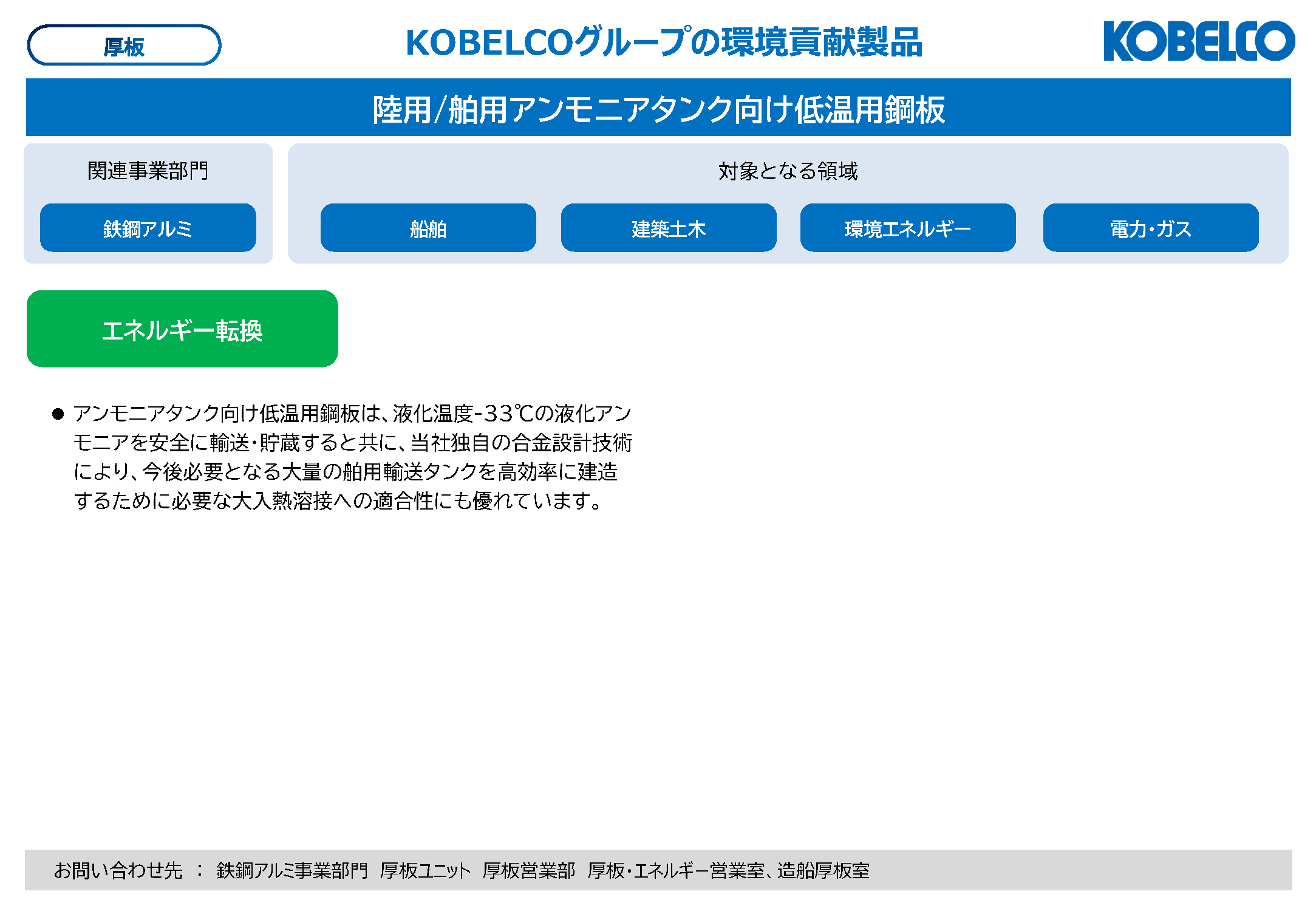Click the line with 当社独自の合金設計技術
The width and height of the screenshot is (1316, 911).
[353, 443]
